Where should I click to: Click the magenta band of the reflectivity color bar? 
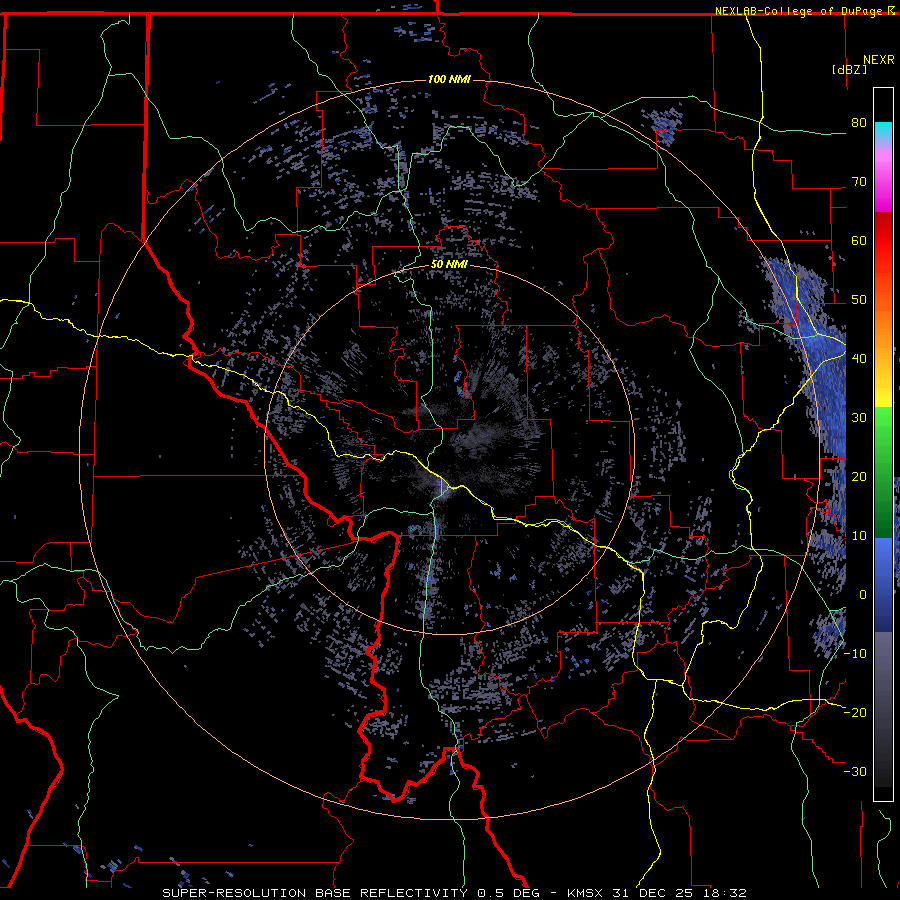click(883, 184)
